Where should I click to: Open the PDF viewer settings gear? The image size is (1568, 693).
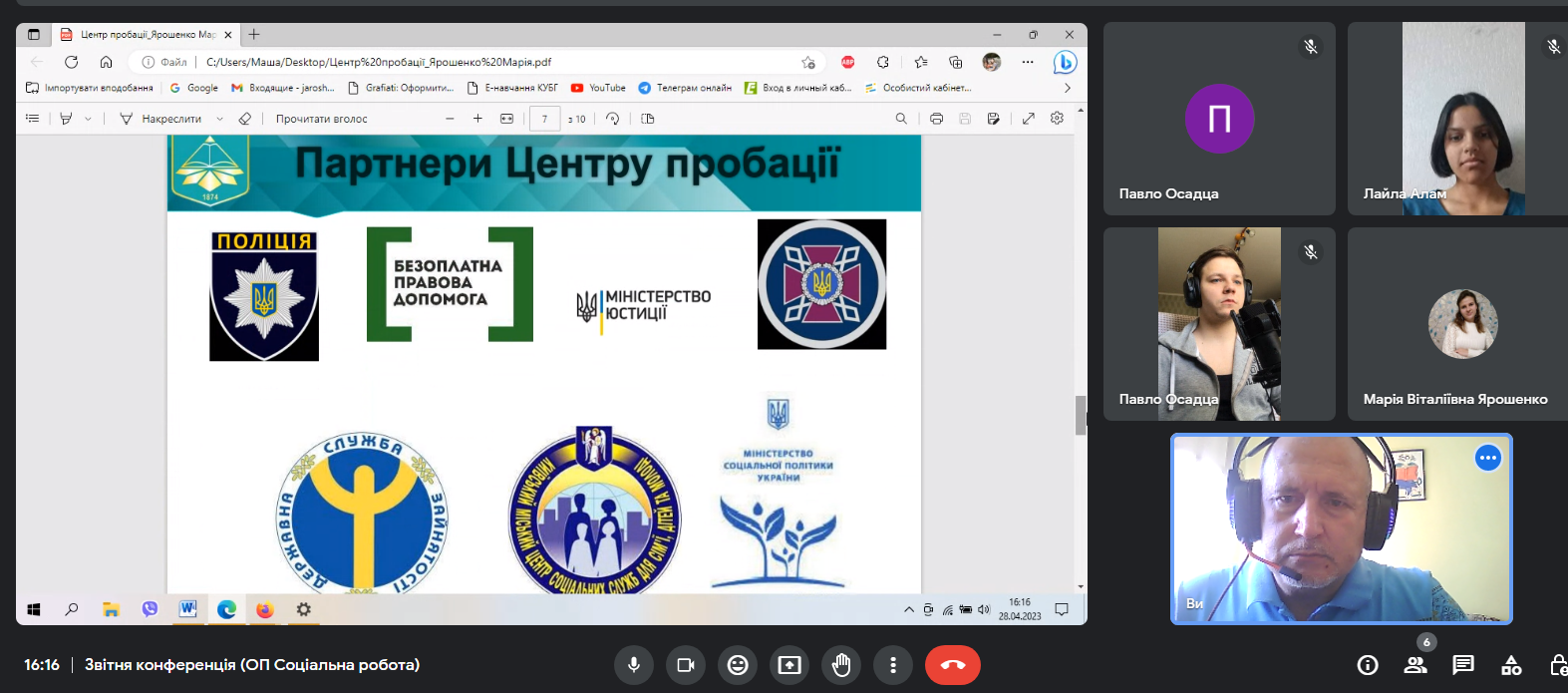click(1057, 119)
